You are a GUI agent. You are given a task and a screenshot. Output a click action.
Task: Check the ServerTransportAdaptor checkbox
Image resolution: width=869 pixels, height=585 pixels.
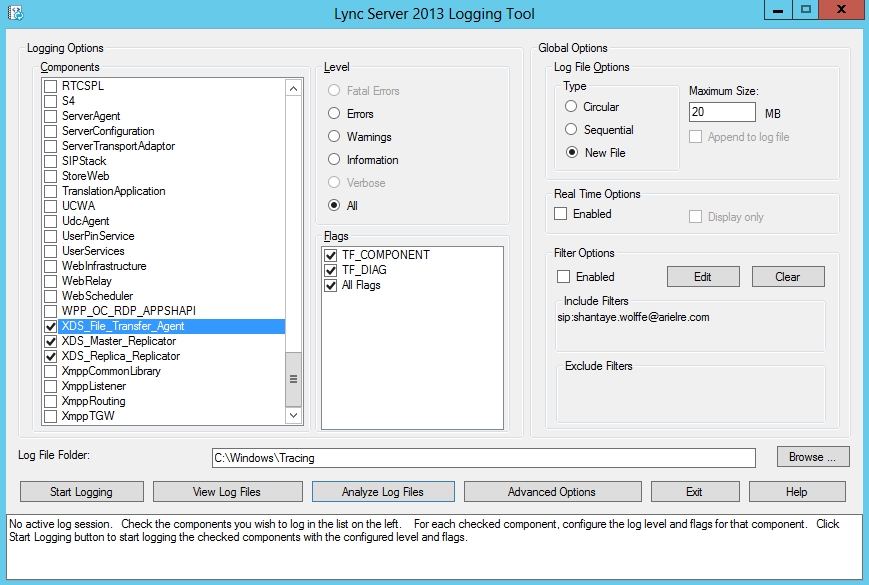pos(50,146)
